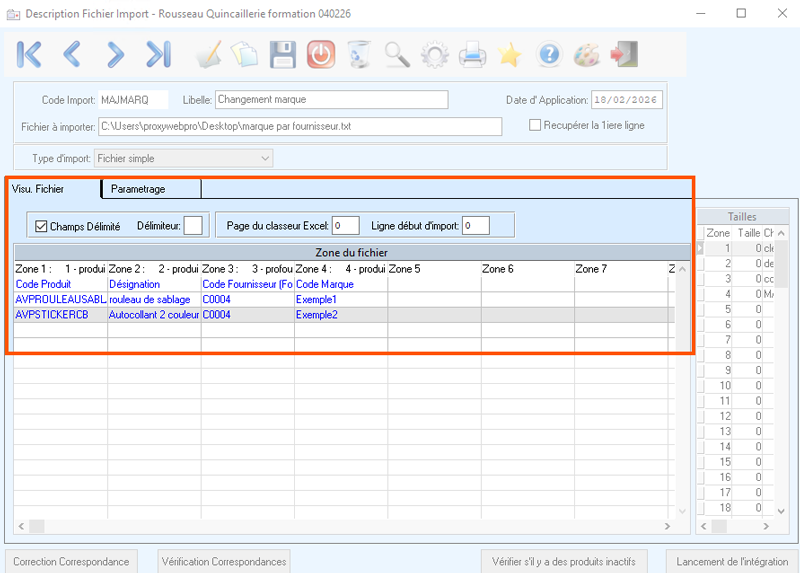Click the window title bar app icon
Screen dimensions: 800x573
click(x=13, y=14)
